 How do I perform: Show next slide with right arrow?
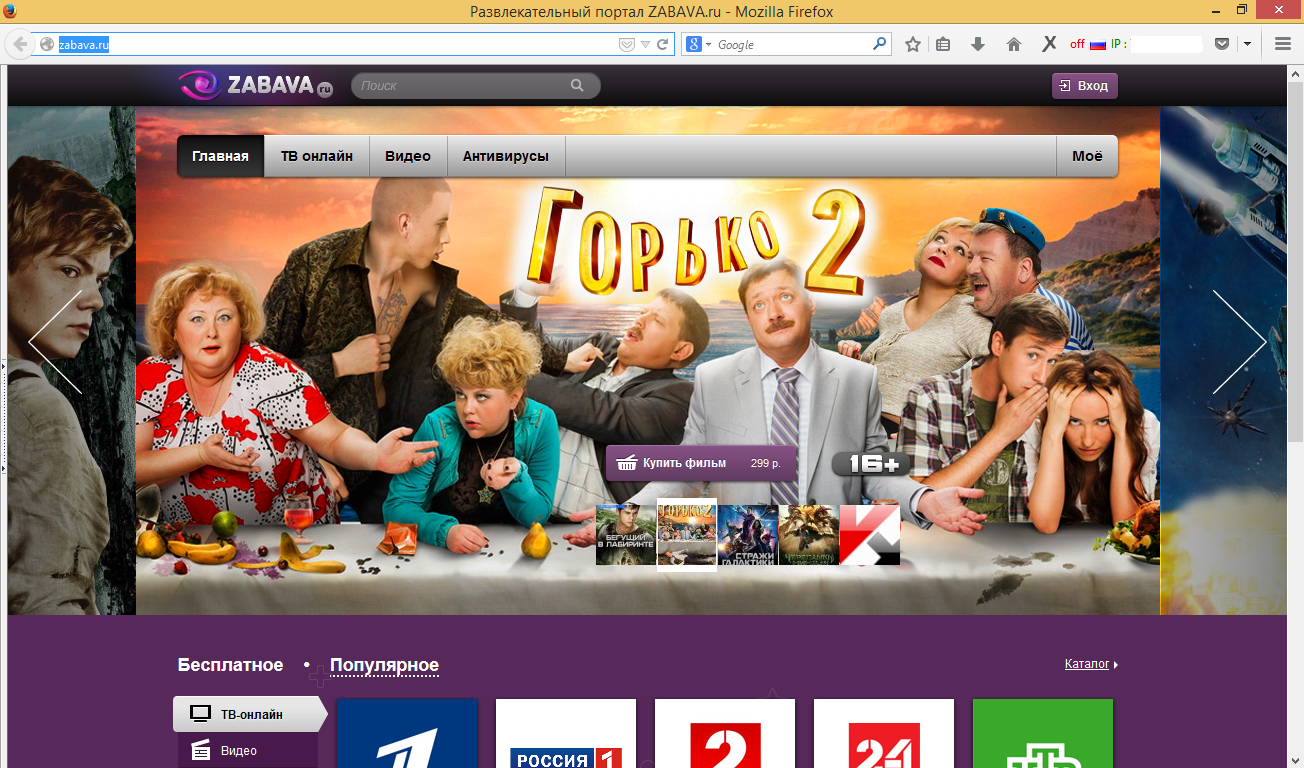coord(1240,342)
